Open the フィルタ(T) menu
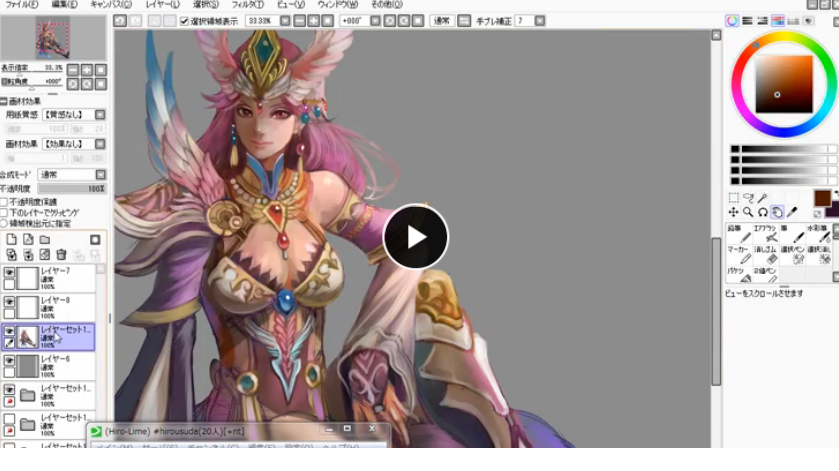The height and width of the screenshot is (471, 839). click(x=248, y=4)
